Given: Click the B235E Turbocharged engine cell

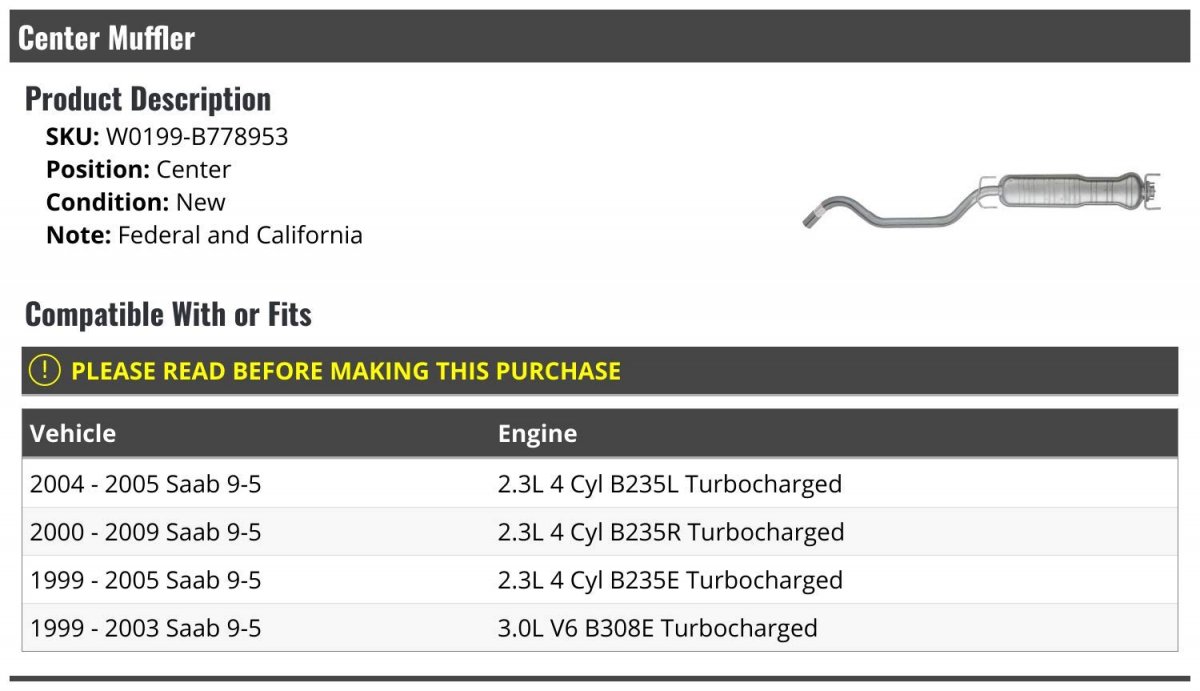Looking at the screenshot, I should [x=670, y=580].
